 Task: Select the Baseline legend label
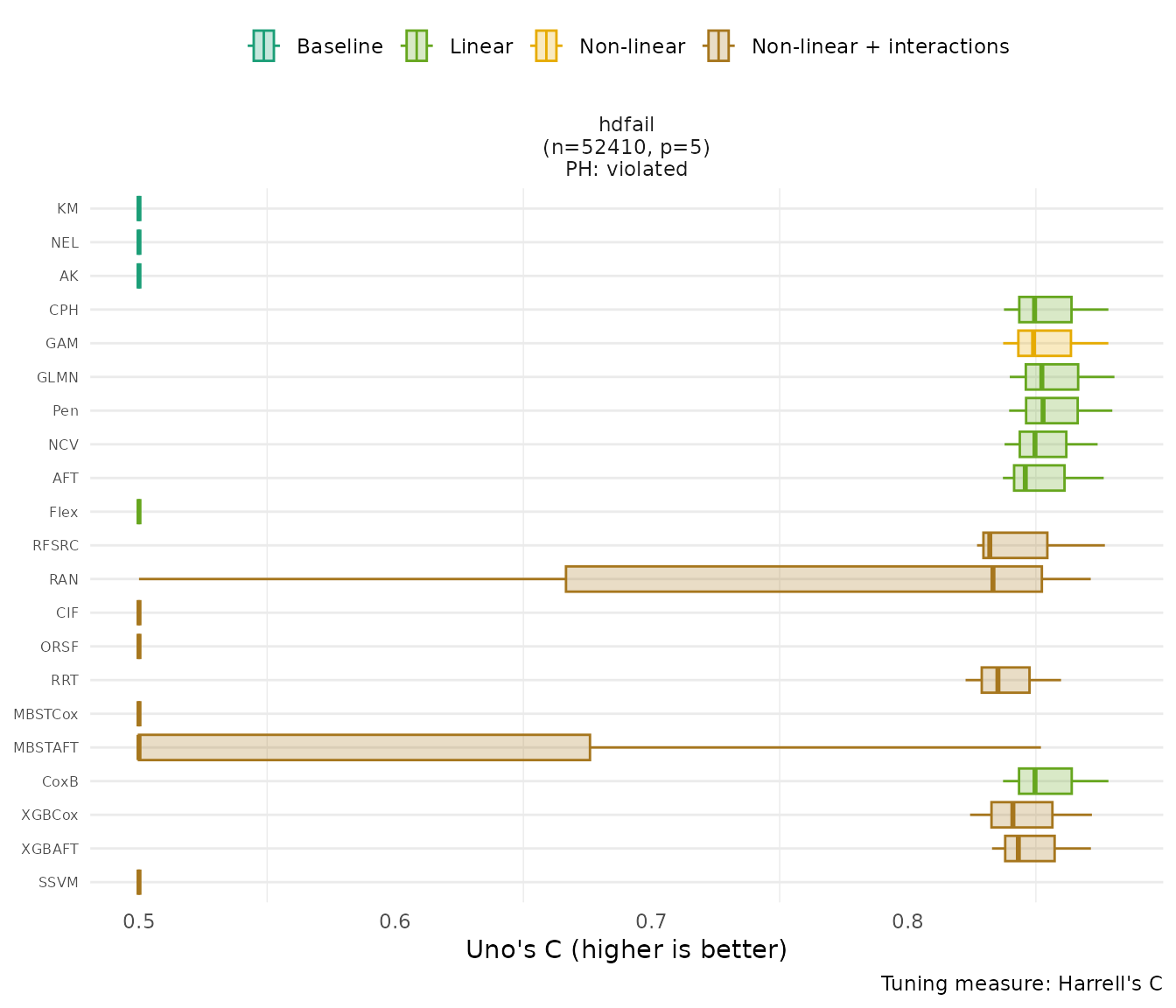[339, 46]
